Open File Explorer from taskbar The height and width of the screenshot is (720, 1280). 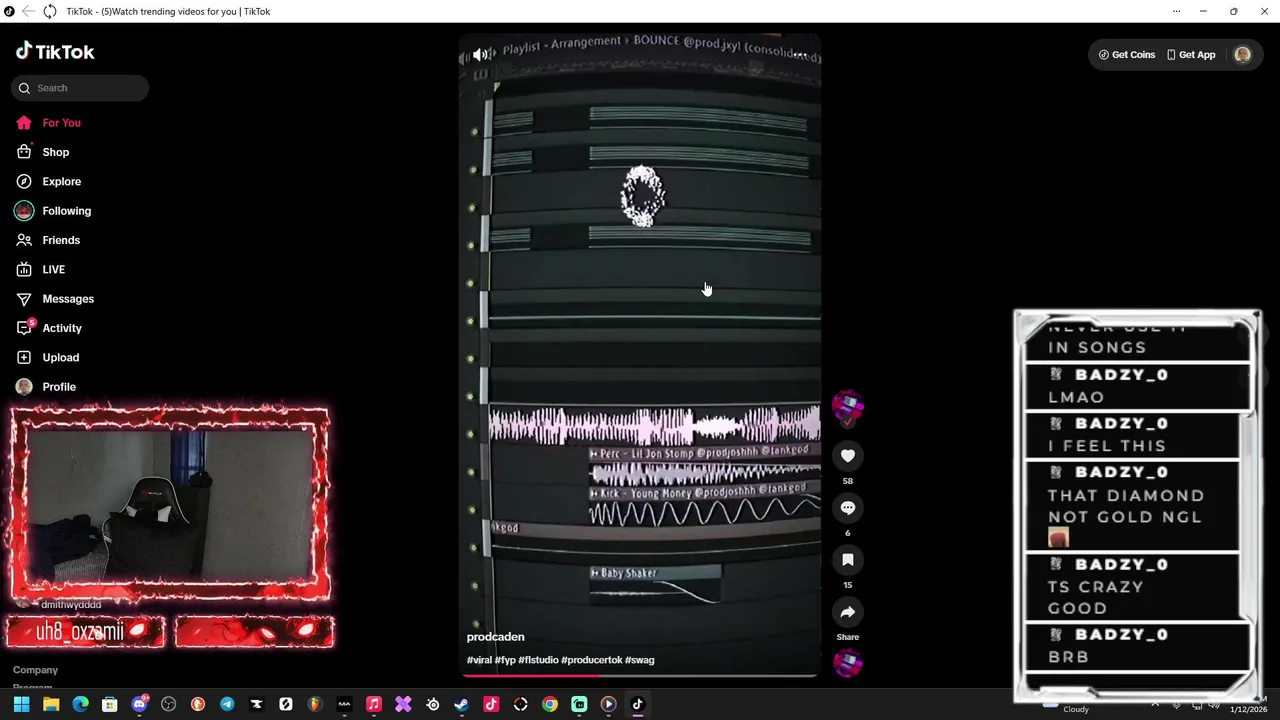(51, 704)
